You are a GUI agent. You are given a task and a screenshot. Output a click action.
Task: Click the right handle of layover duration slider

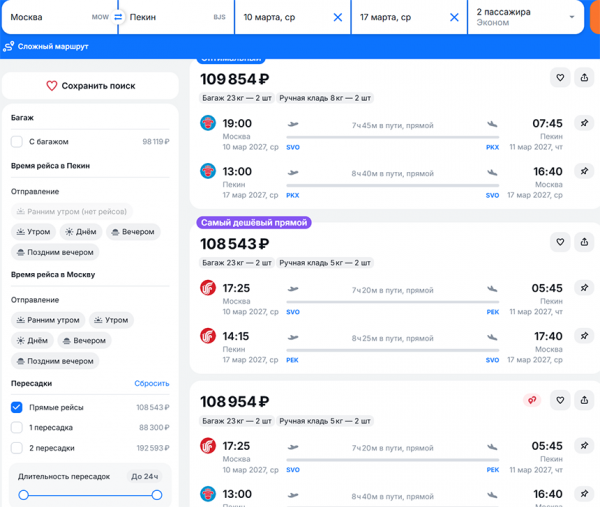[x=157, y=495]
